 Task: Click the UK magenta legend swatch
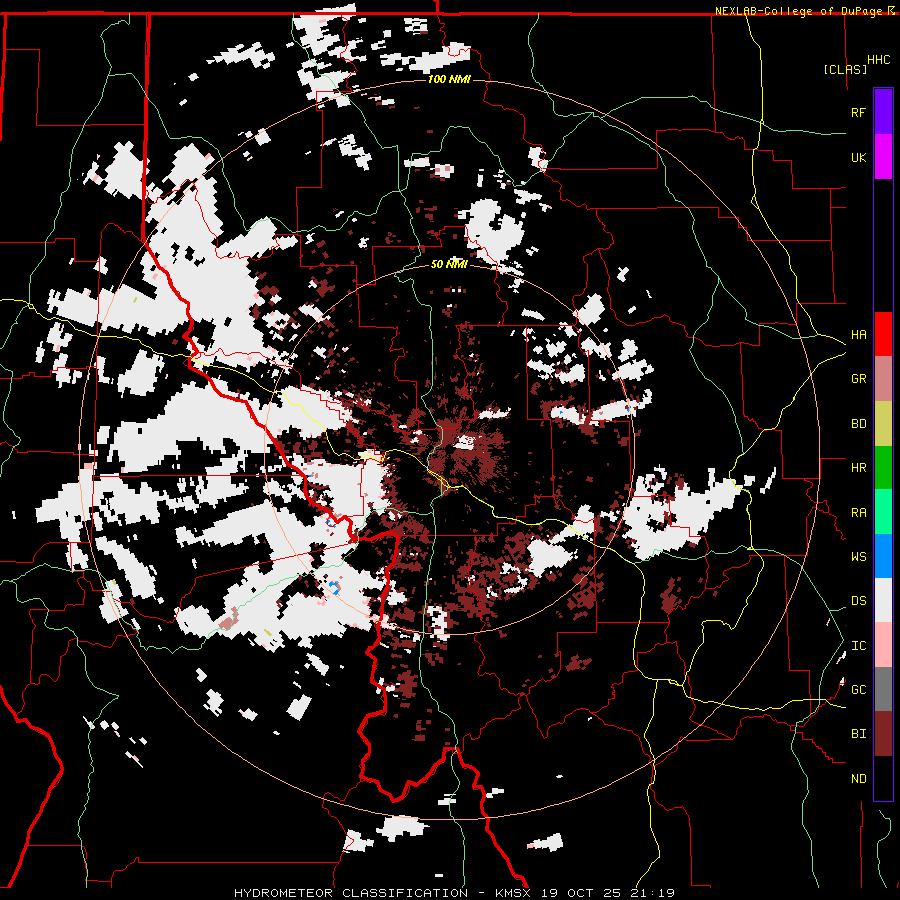click(x=883, y=157)
